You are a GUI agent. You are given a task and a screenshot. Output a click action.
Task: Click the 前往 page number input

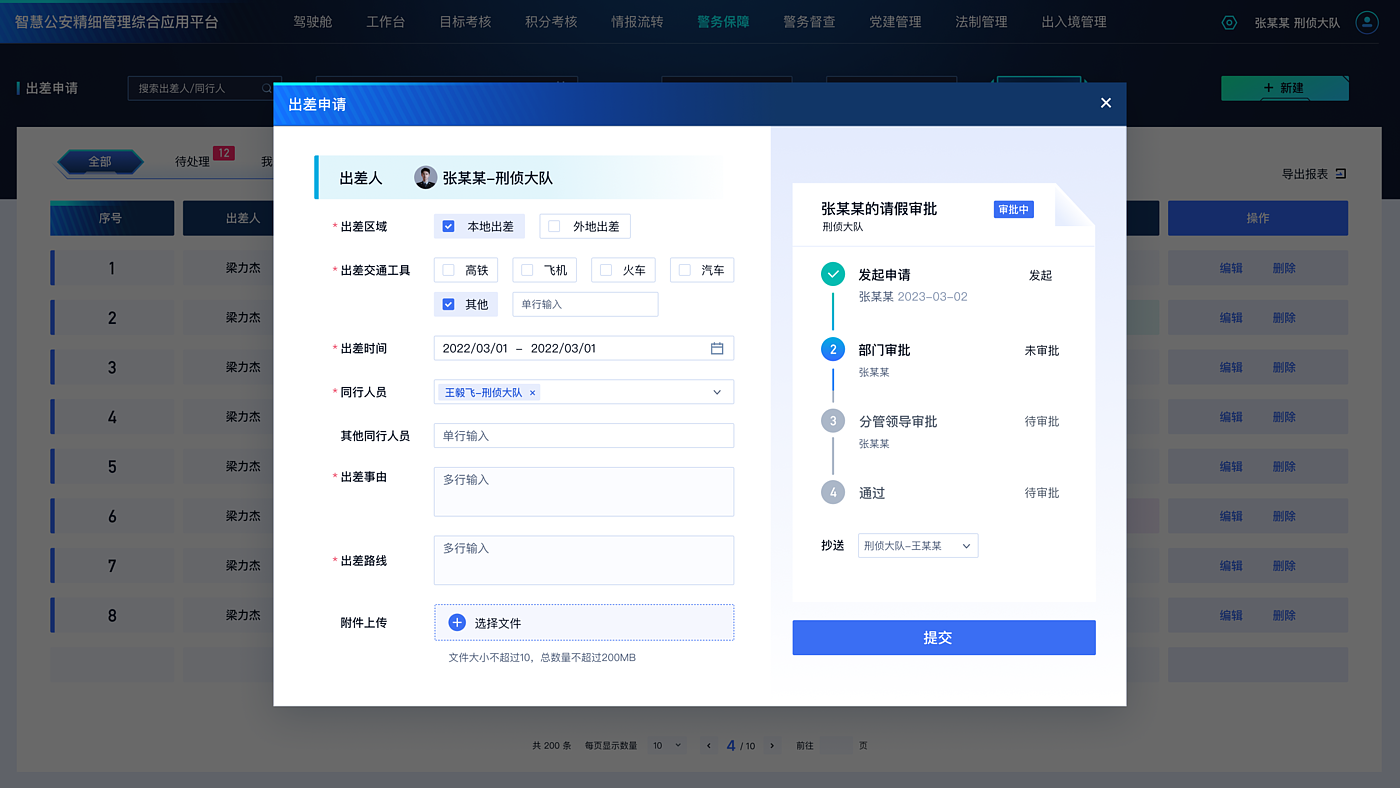point(836,745)
